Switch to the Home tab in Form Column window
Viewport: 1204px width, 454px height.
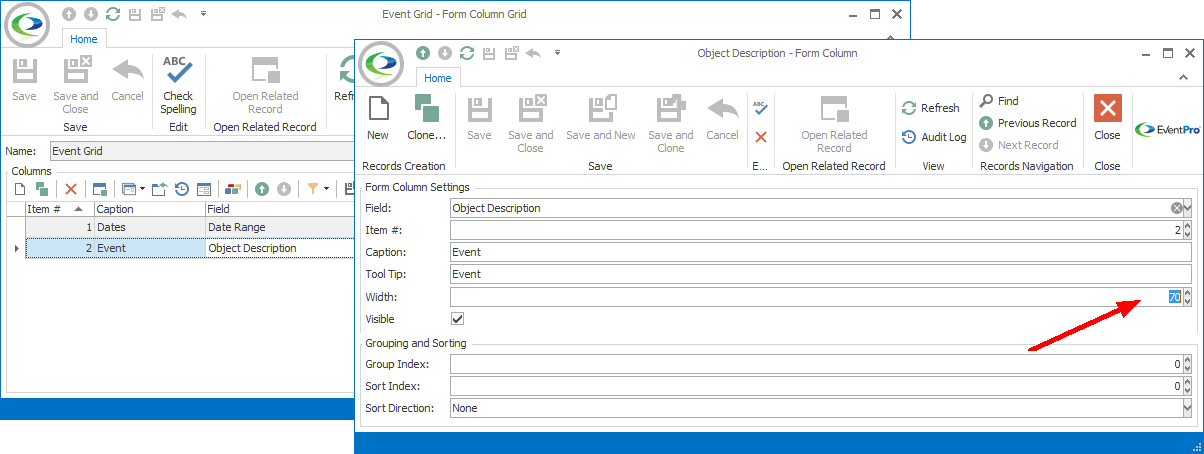438,78
